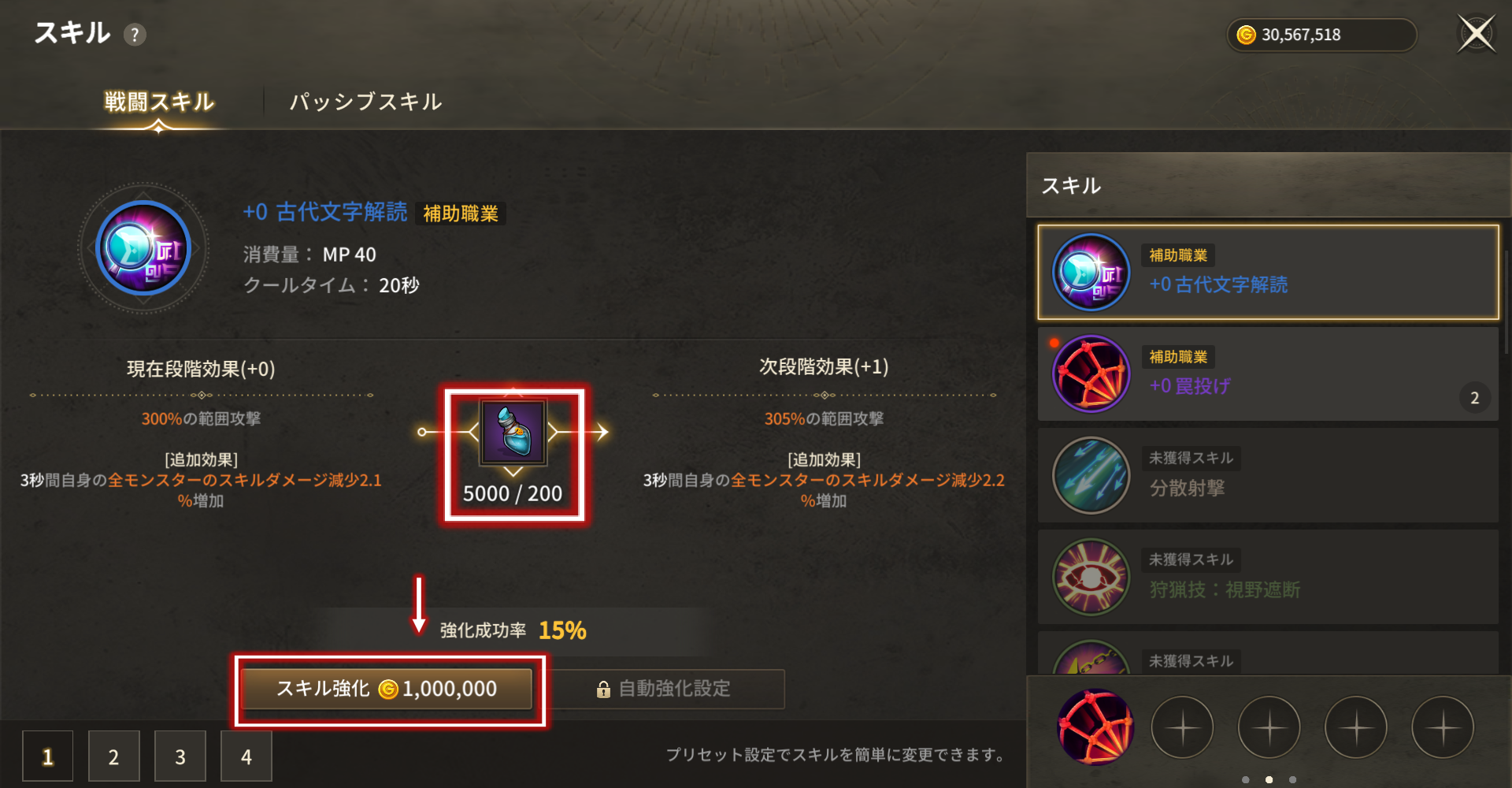Select preset 3
The width and height of the screenshot is (1512, 788).
tap(180, 756)
